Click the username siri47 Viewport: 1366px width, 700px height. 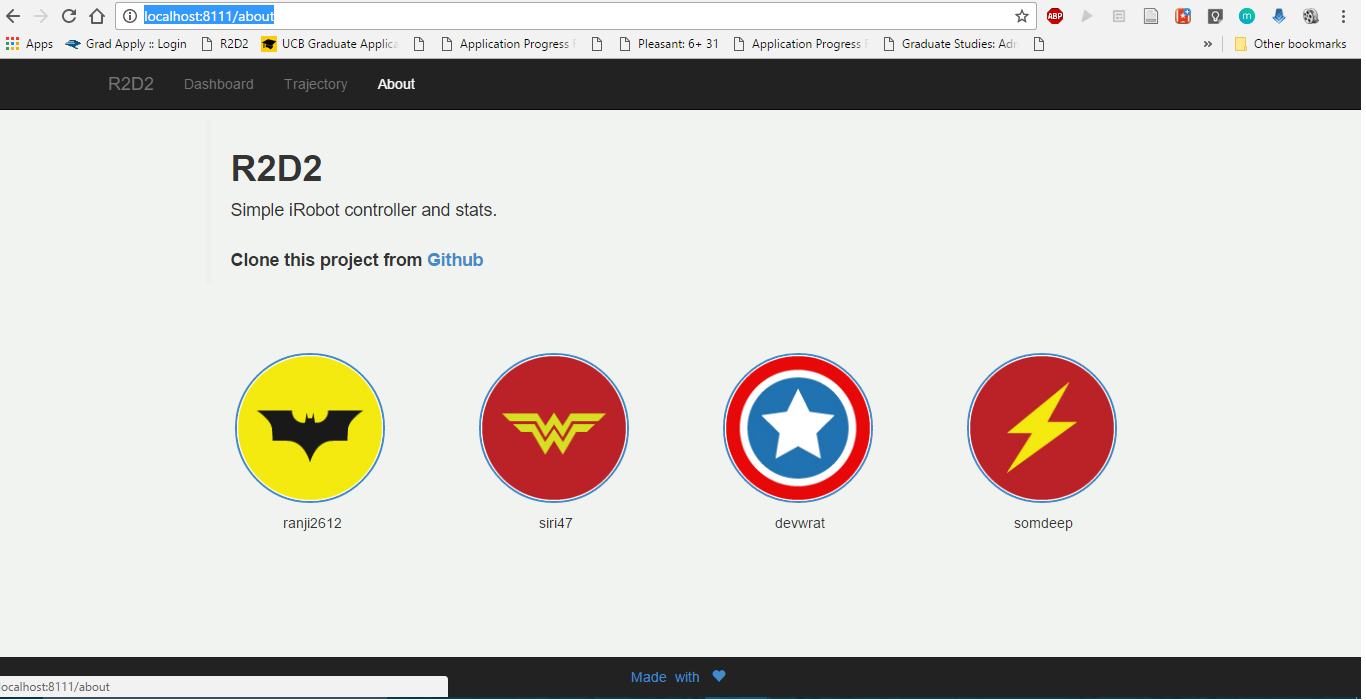[x=555, y=523]
